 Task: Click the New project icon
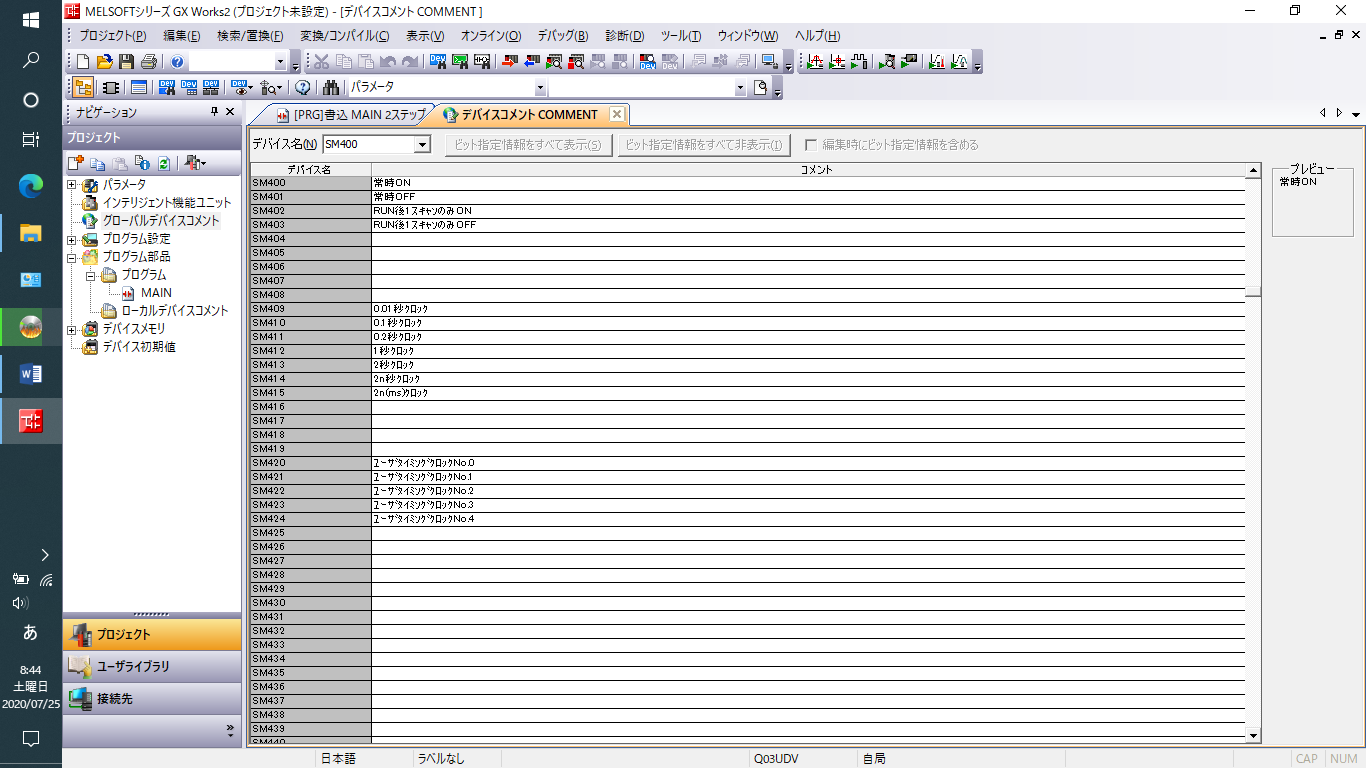83,62
